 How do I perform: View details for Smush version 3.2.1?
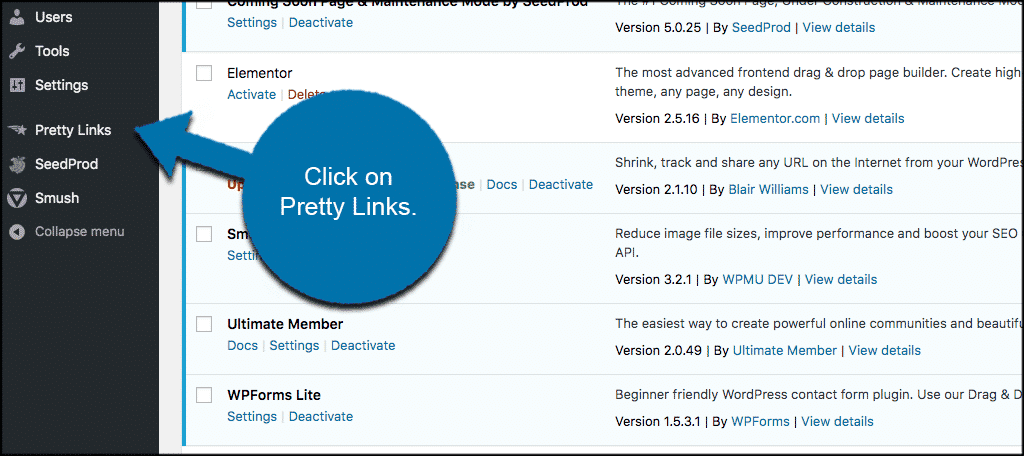coord(841,279)
